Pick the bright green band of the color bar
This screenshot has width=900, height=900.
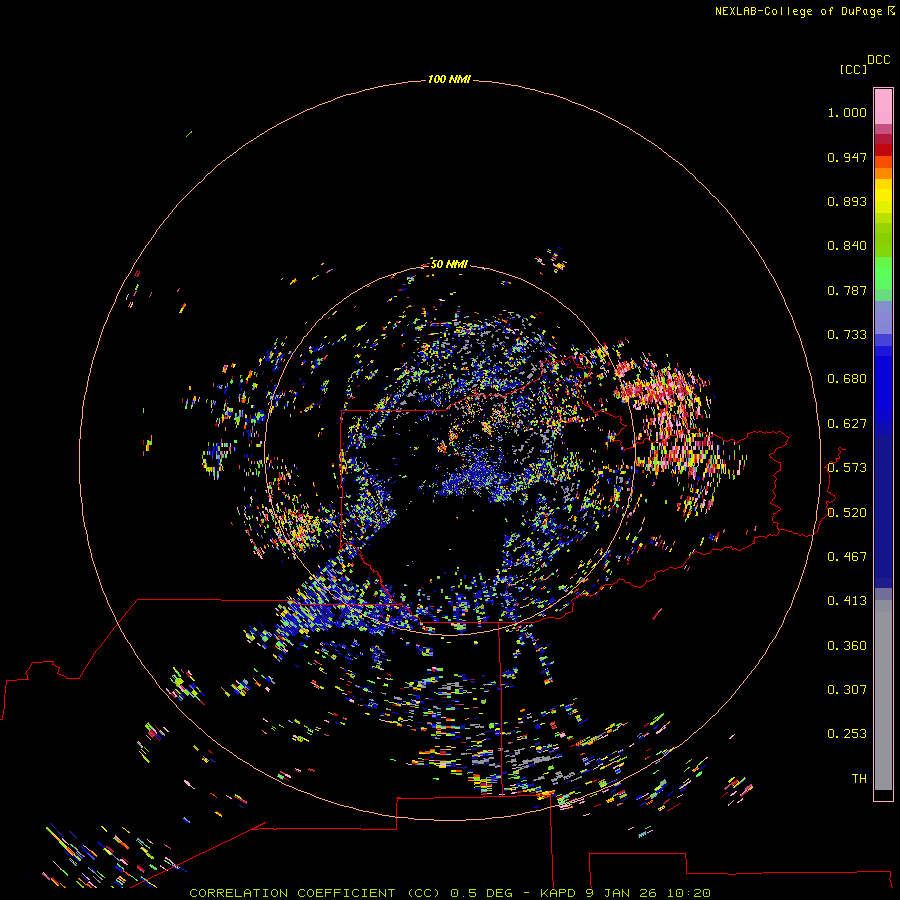pyautogui.click(x=883, y=273)
